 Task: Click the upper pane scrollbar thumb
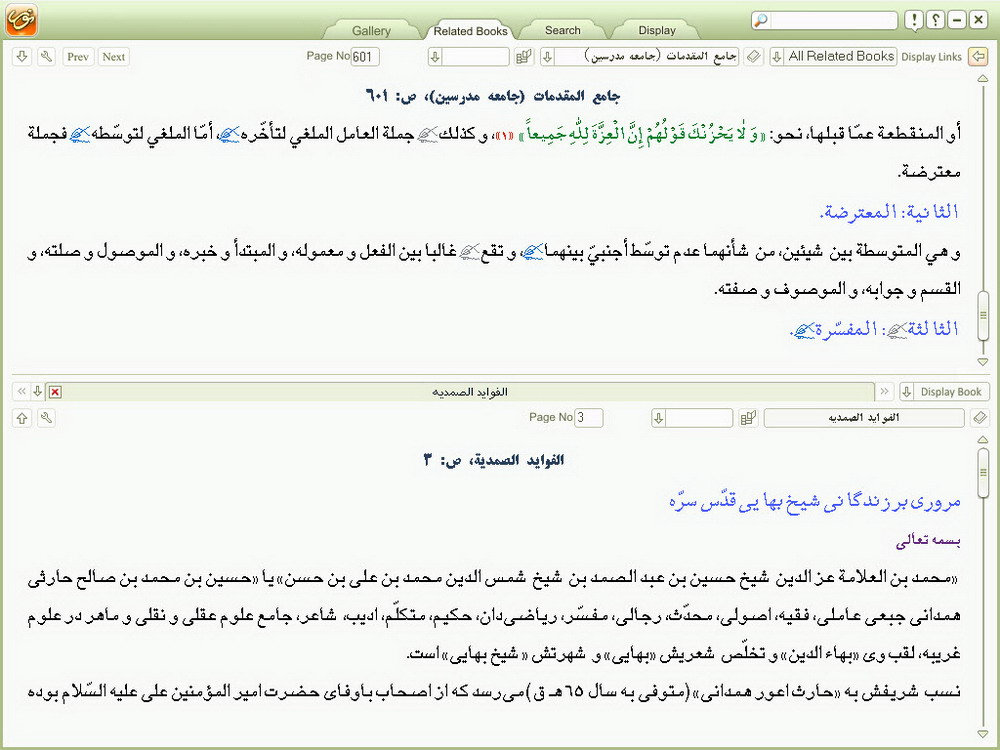click(x=983, y=315)
